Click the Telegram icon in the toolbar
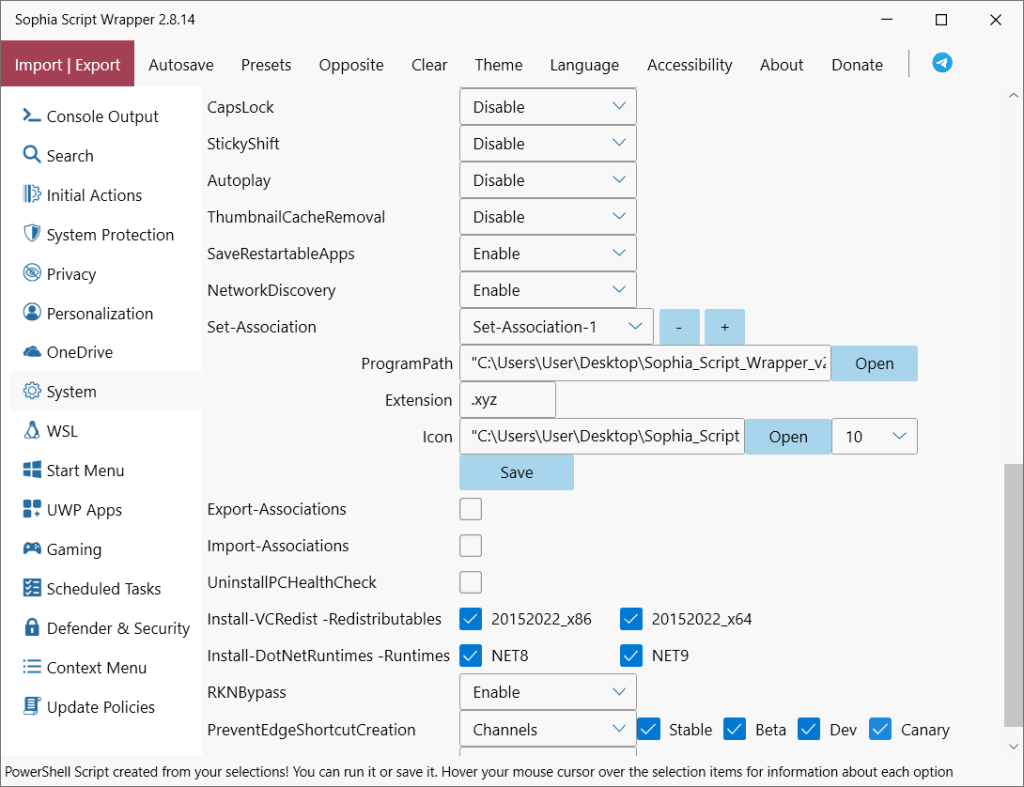1024x787 pixels. point(941,63)
